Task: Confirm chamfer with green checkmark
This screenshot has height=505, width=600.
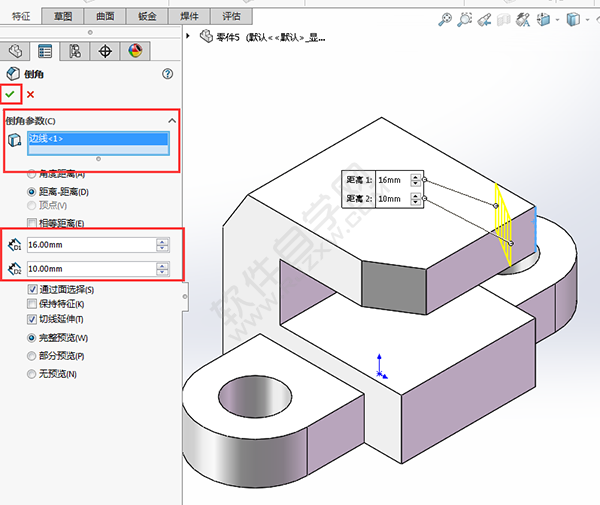Action: click(x=10, y=94)
